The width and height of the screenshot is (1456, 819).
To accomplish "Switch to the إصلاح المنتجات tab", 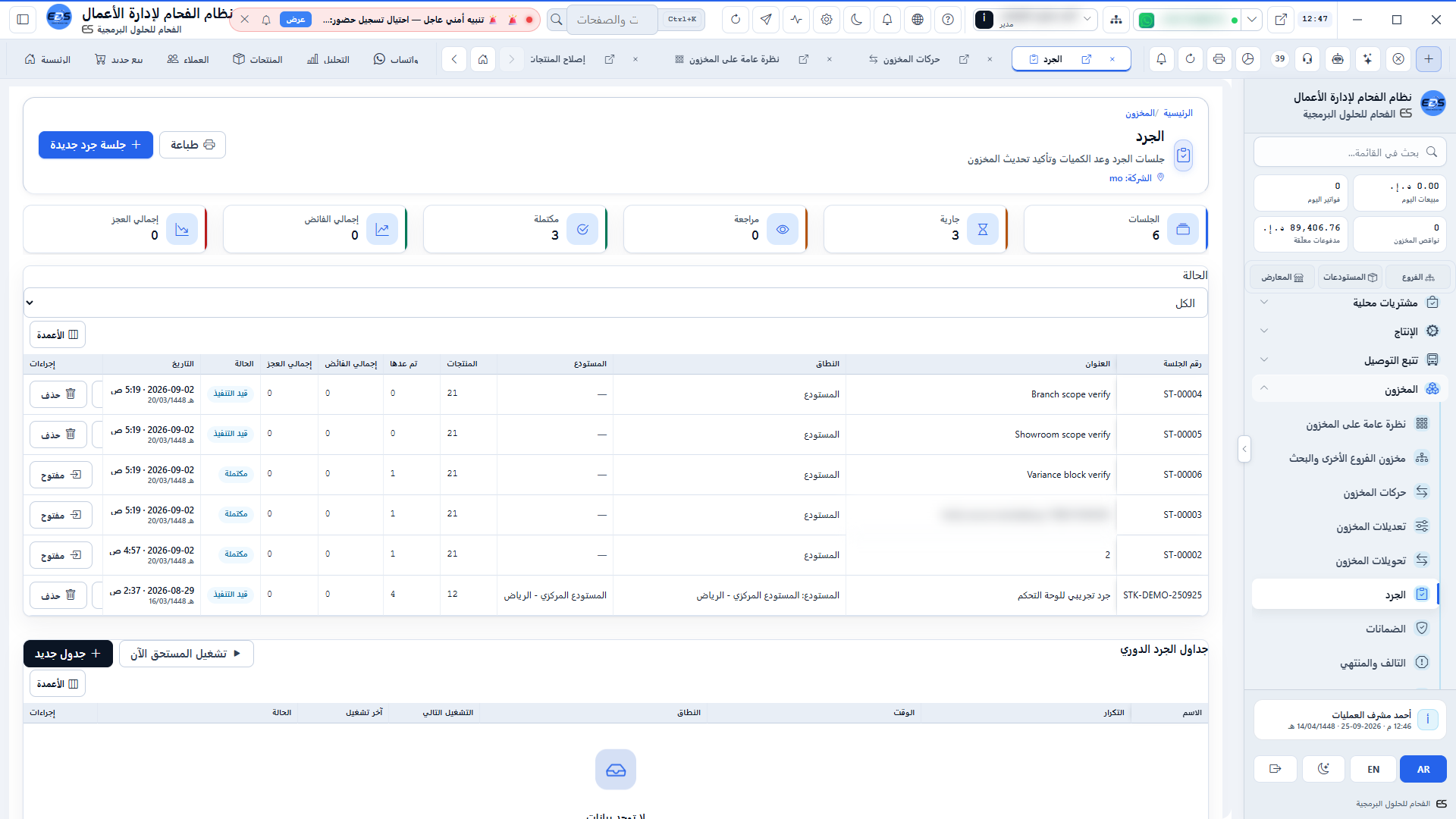I will click(x=557, y=59).
